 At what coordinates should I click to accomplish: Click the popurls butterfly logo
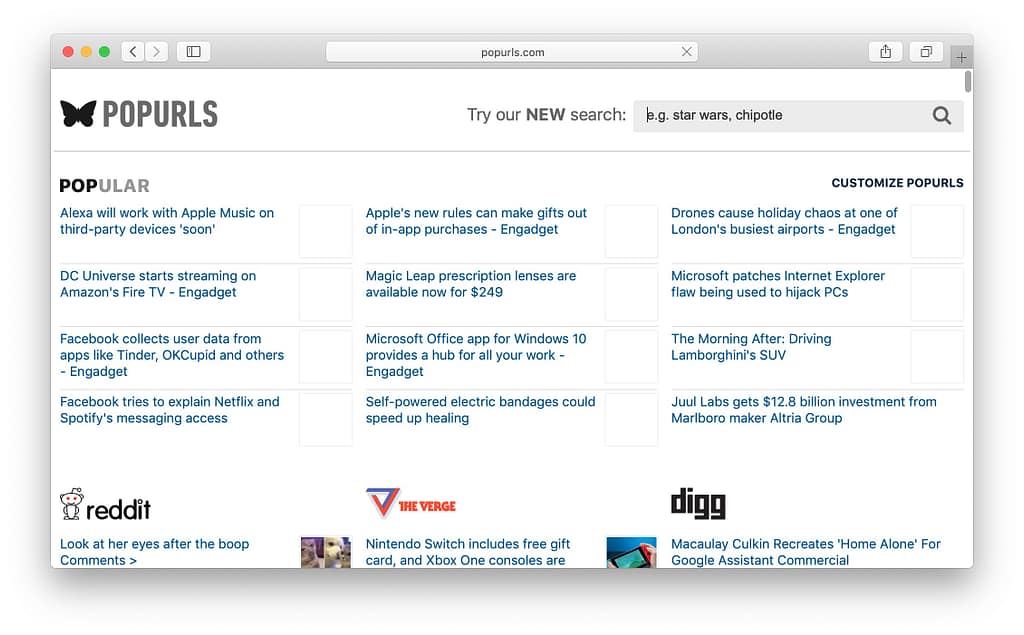pos(77,112)
